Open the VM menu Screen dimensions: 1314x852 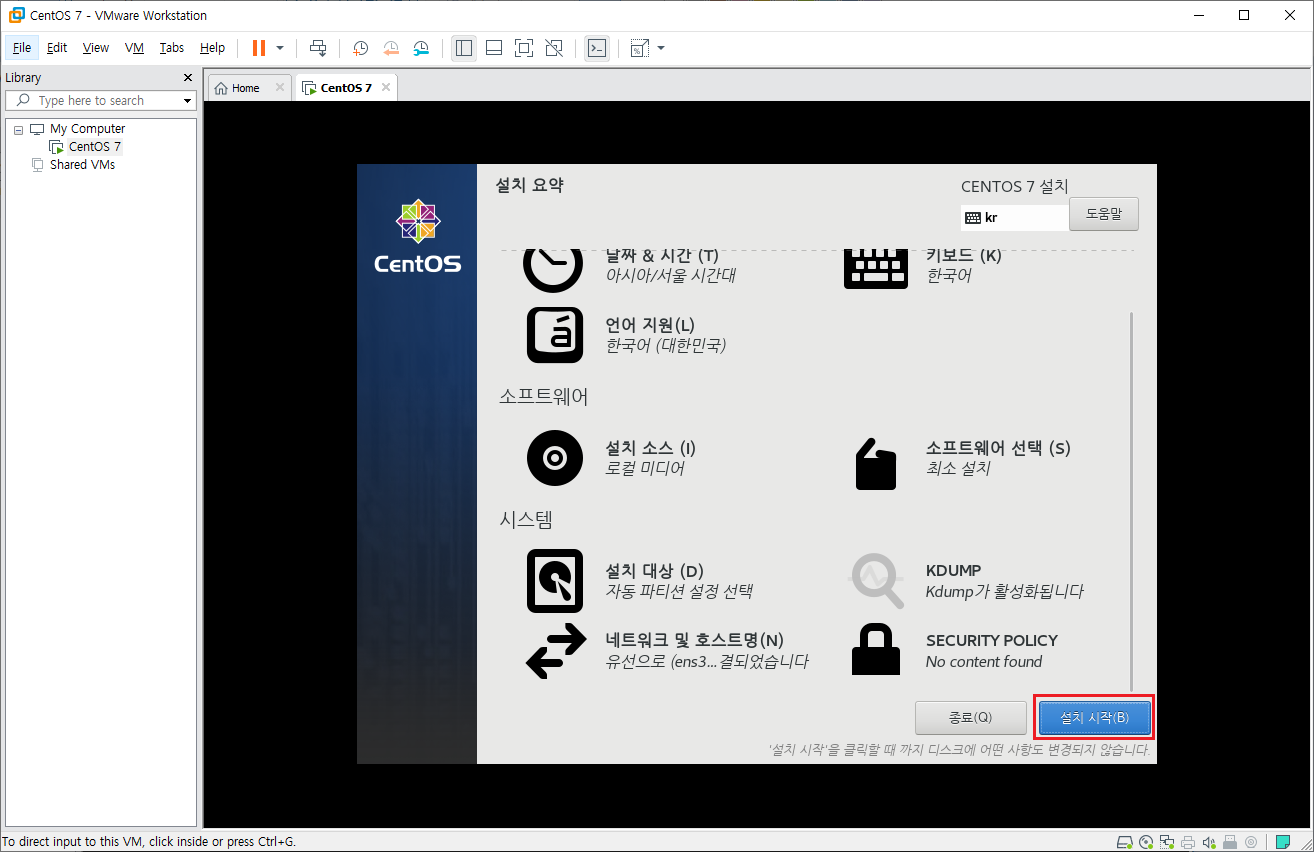coord(135,48)
